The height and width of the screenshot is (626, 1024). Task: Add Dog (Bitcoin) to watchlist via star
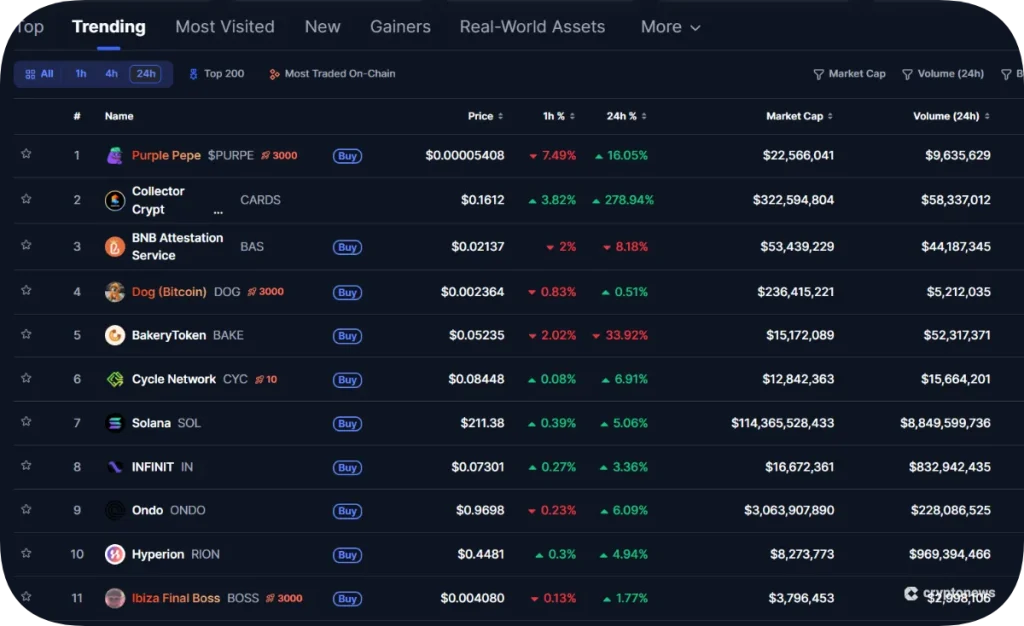[26, 290]
